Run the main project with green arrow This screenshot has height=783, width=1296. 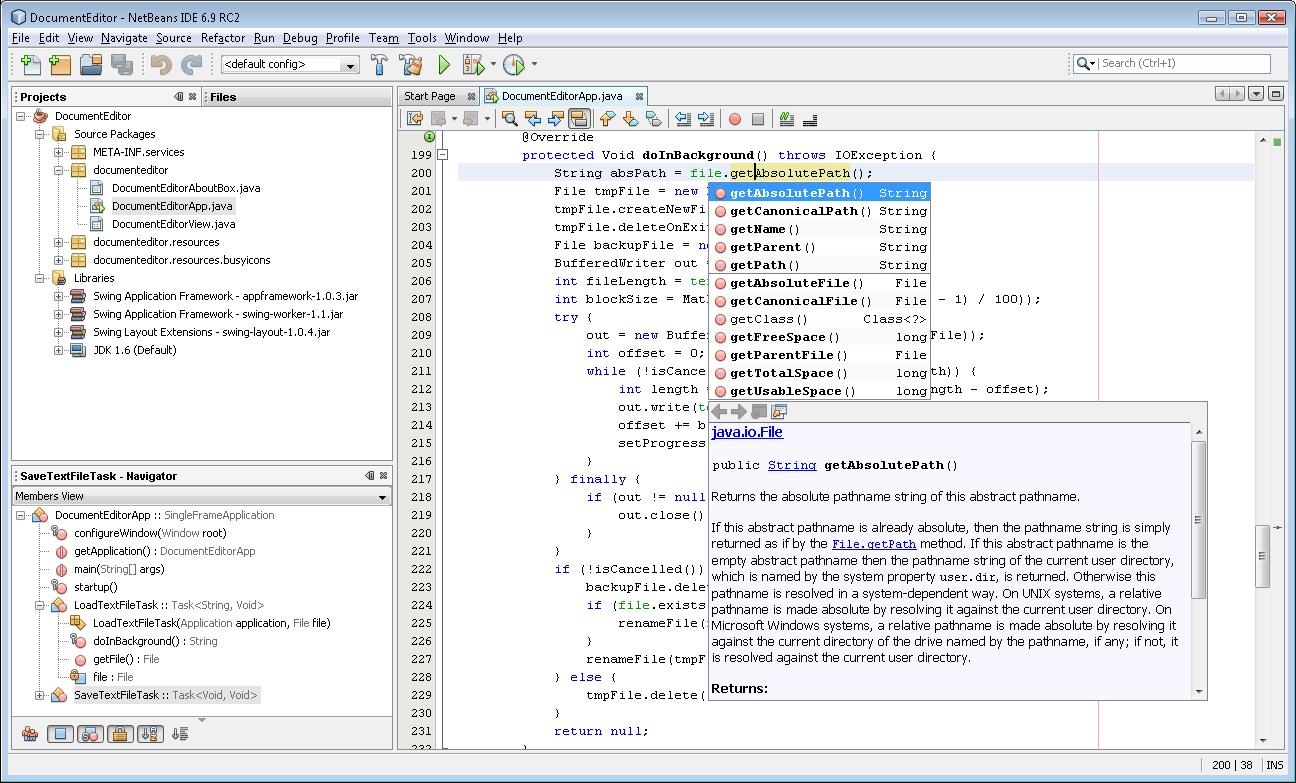click(444, 65)
